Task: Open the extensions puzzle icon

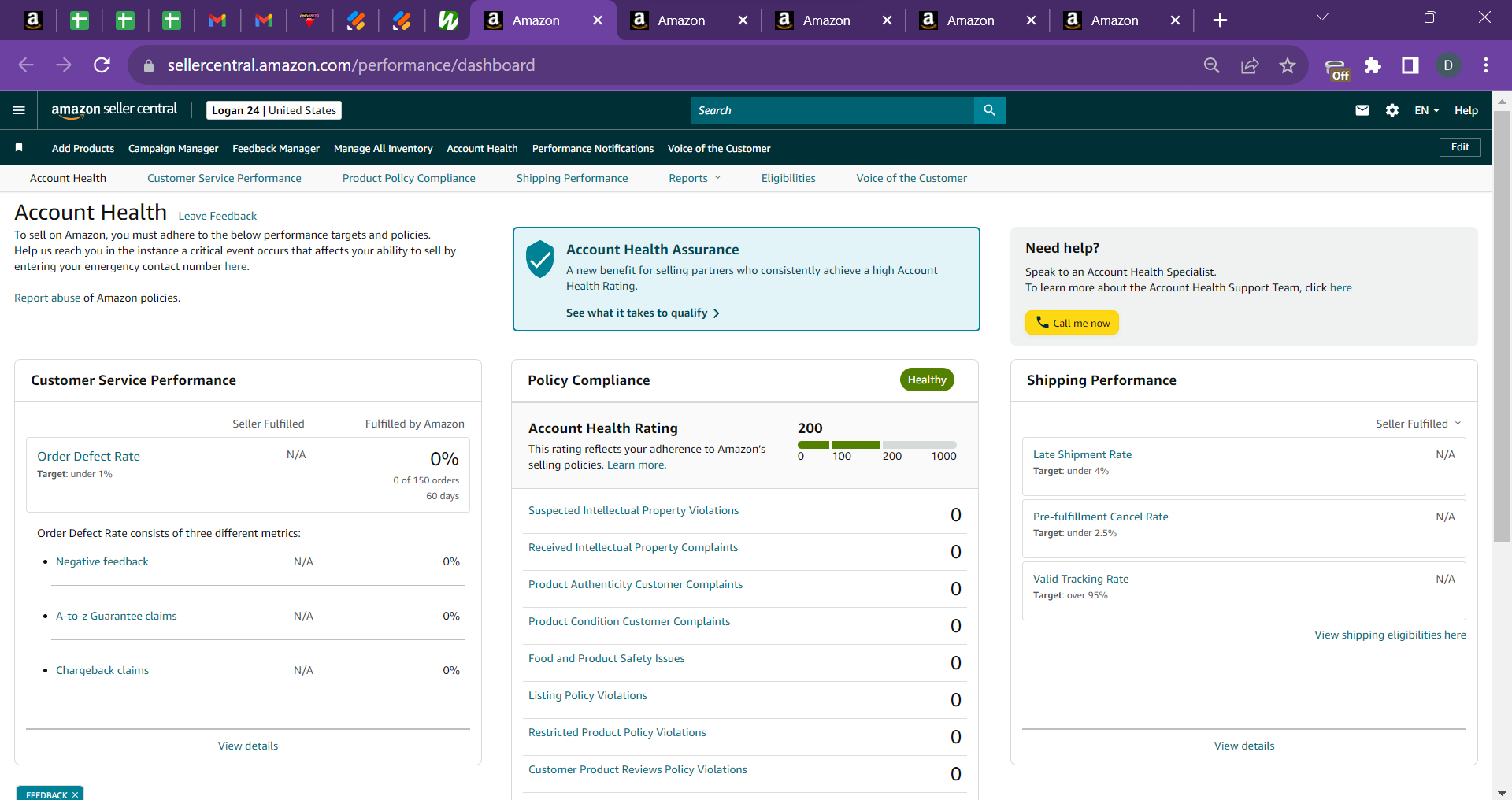Action: pyautogui.click(x=1373, y=65)
